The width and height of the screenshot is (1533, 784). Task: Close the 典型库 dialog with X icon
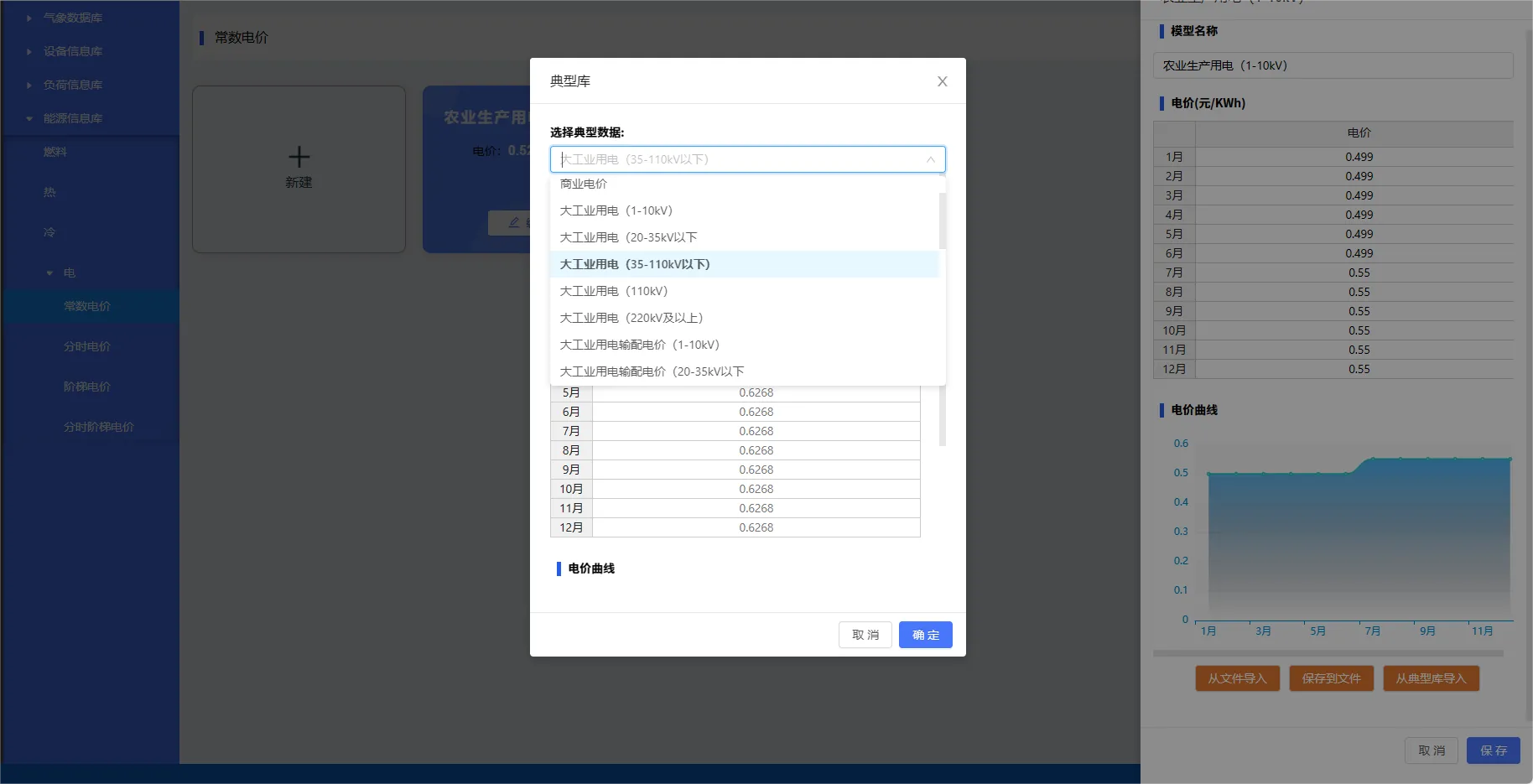point(942,81)
